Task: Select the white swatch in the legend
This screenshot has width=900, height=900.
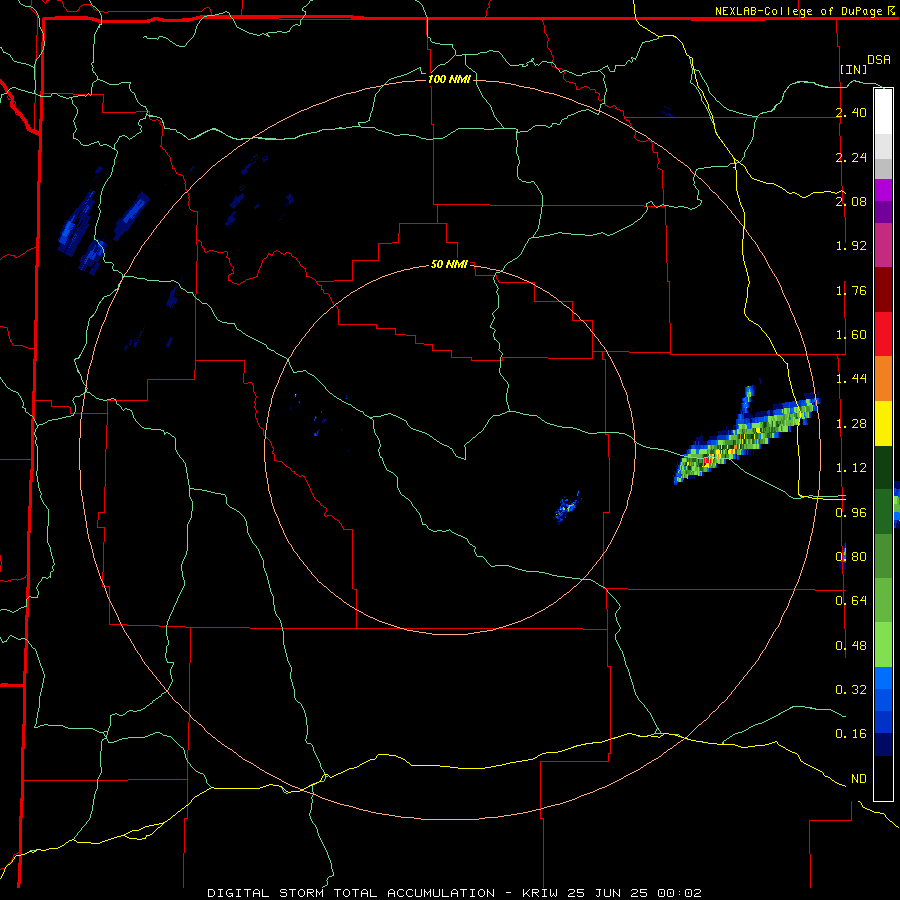Action: point(883,111)
